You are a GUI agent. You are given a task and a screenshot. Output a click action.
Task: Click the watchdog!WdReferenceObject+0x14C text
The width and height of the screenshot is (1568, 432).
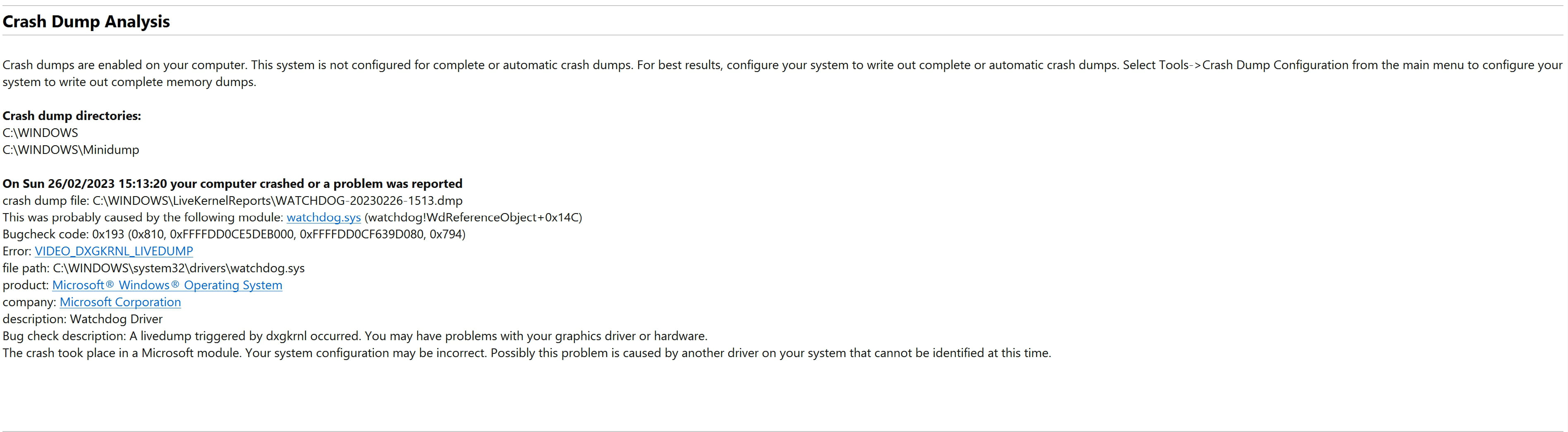[x=473, y=218]
